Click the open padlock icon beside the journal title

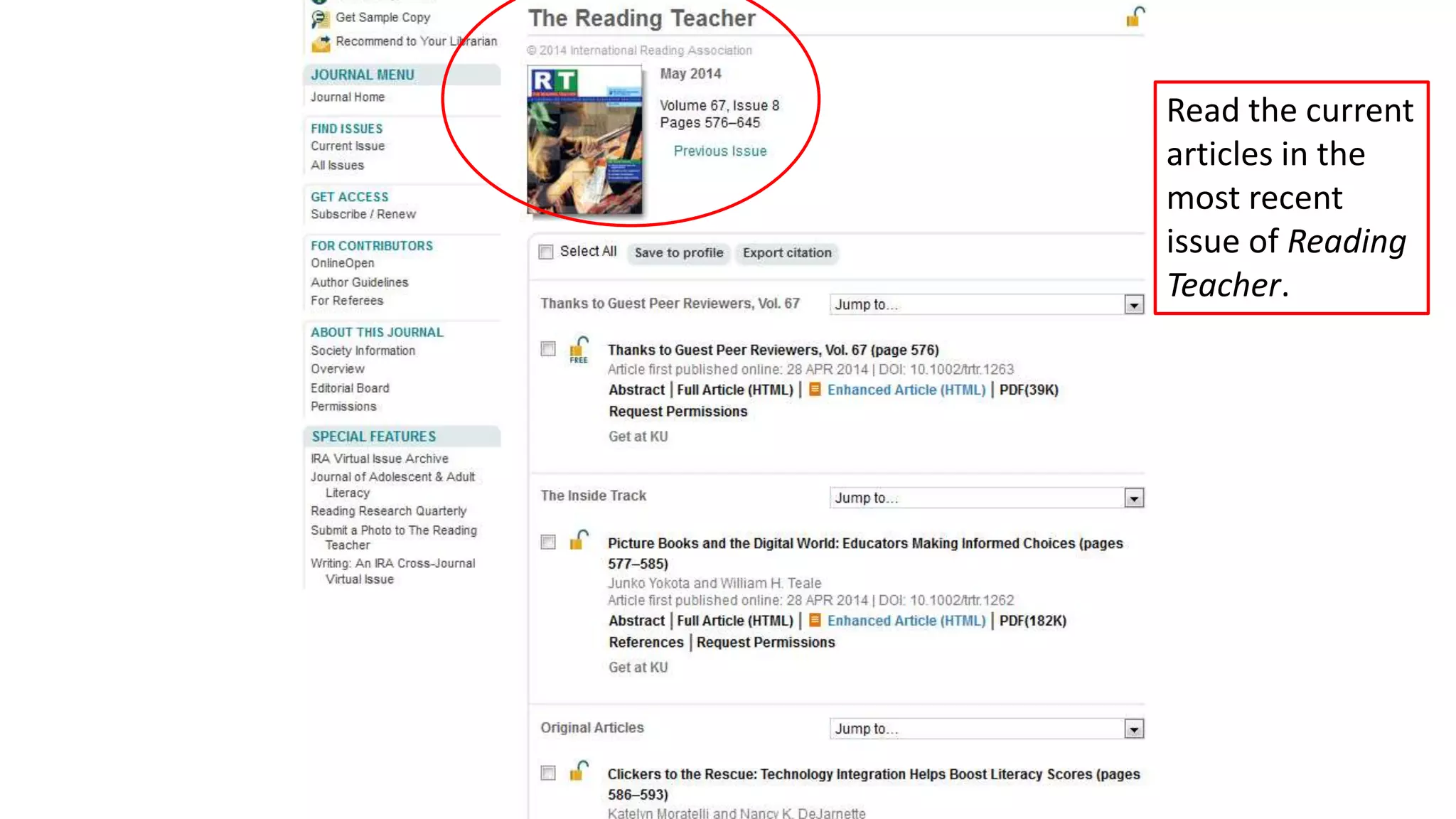click(1135, 16)
